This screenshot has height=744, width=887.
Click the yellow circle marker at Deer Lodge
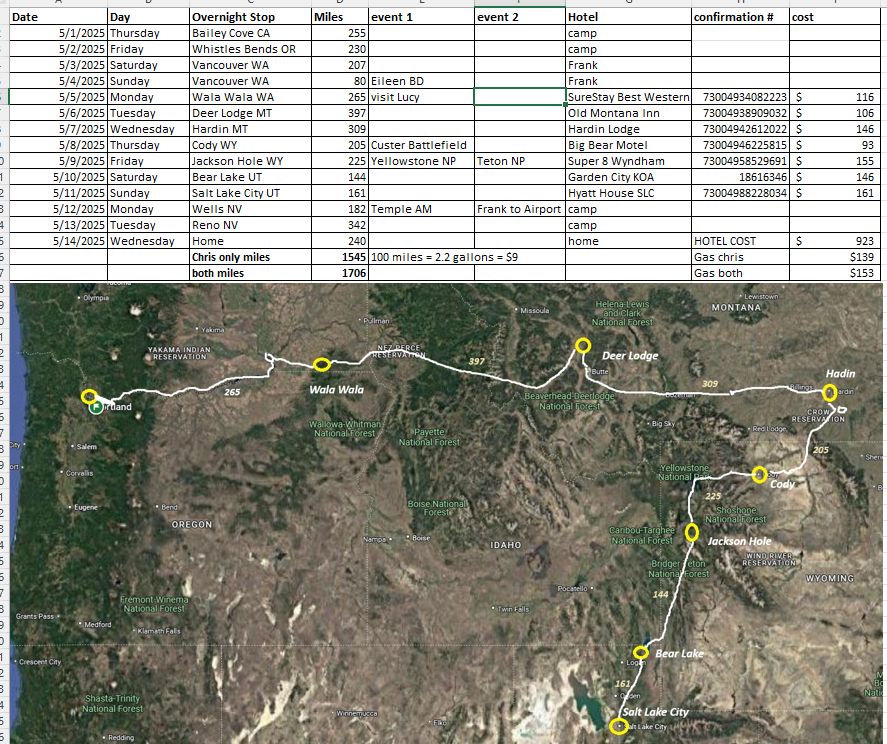click(x=583, y=346)
